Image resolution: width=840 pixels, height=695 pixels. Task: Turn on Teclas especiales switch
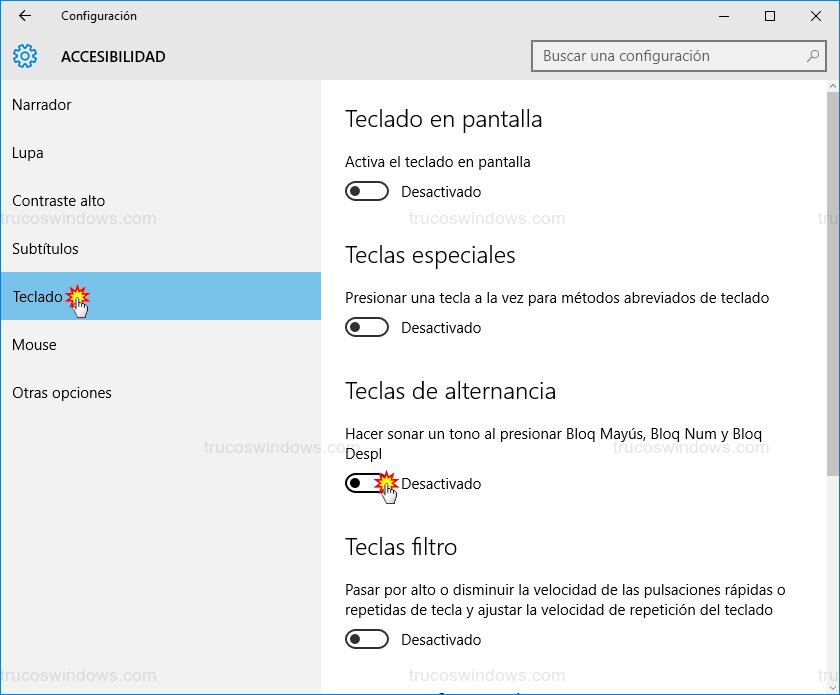[x=366, y=327]
